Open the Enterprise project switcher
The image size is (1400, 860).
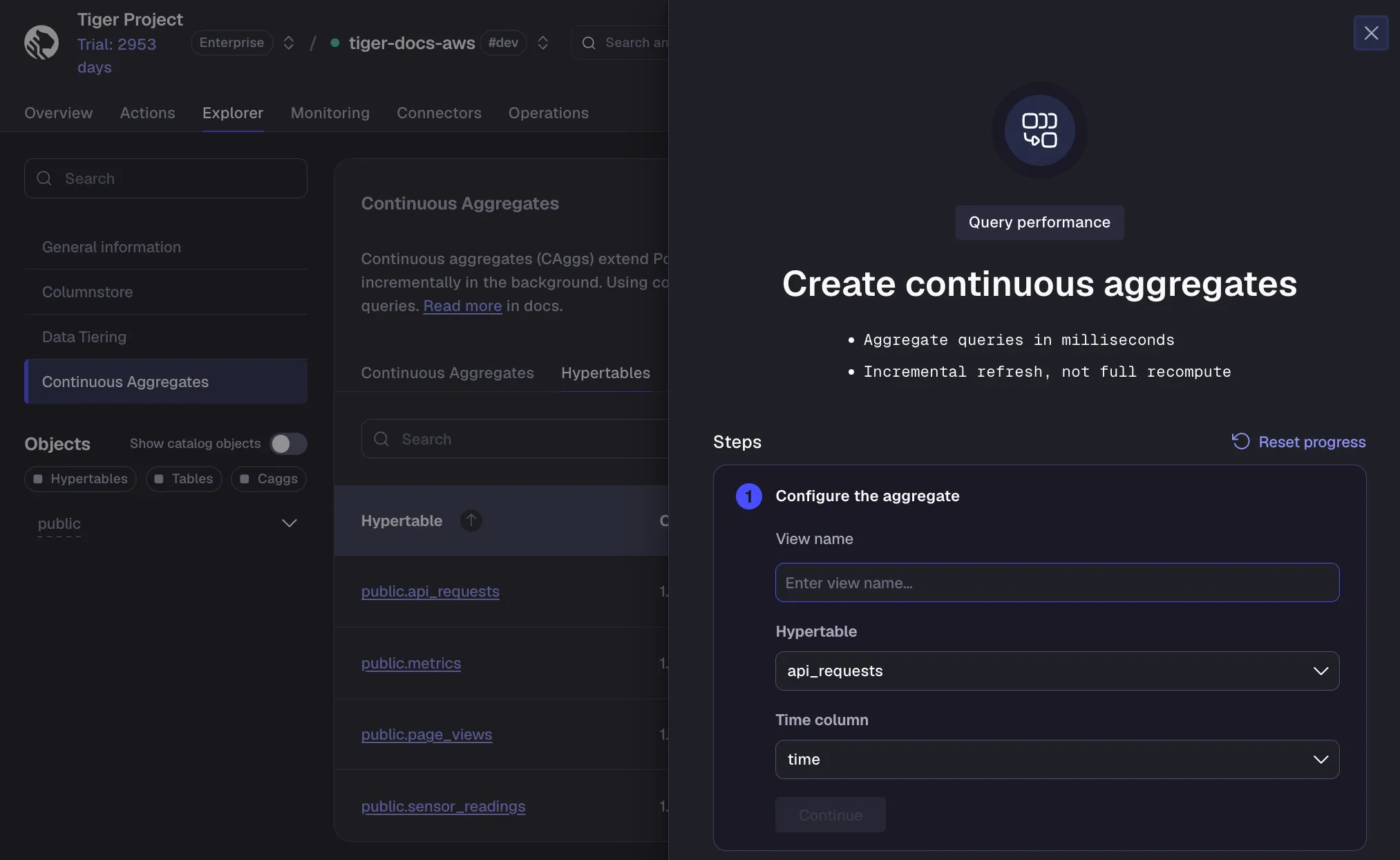(x=289, y=43)
